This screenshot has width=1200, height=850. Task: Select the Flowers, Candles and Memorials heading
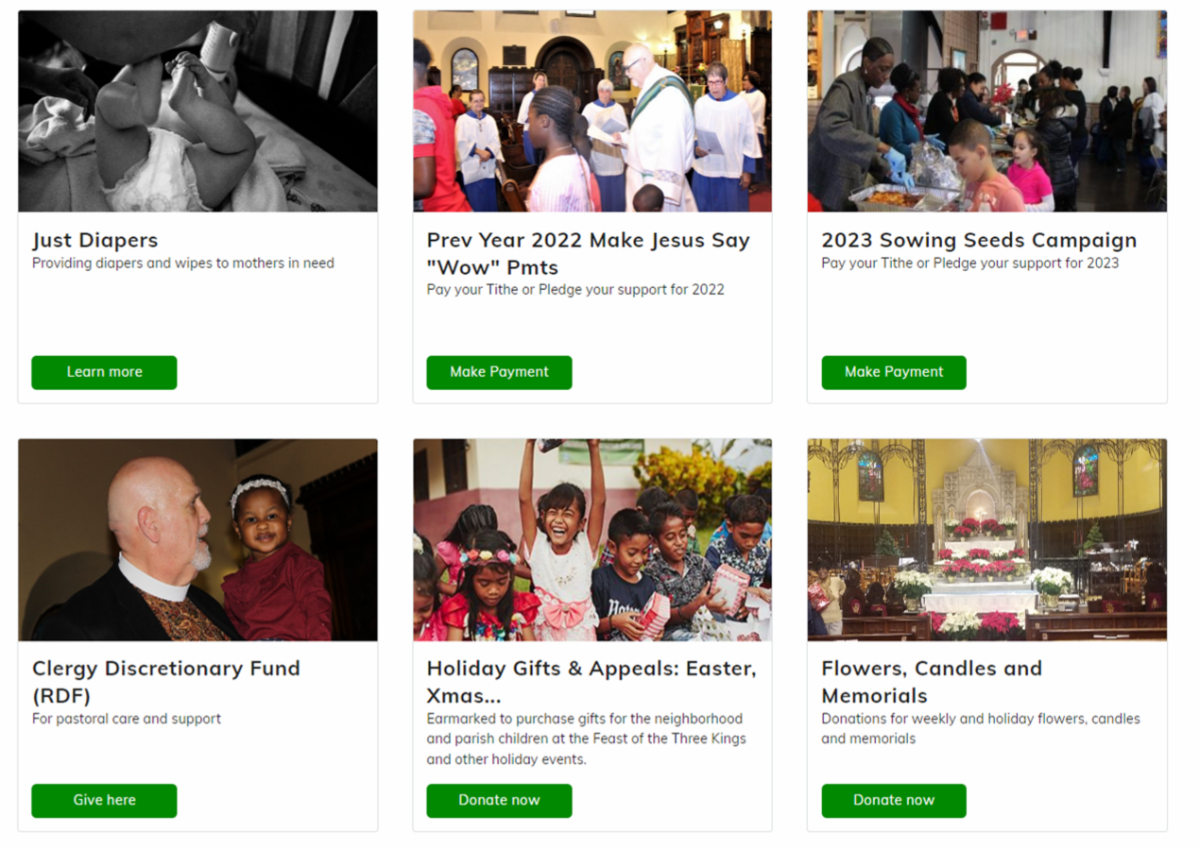(x=932, y=681)
